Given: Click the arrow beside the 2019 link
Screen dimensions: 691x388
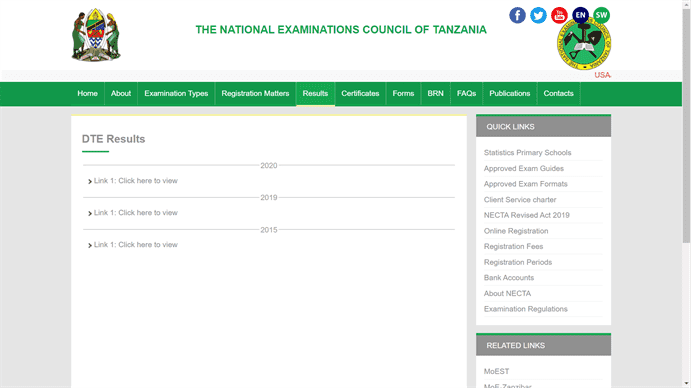Looking at the screenshot, I should coord(90,213).
